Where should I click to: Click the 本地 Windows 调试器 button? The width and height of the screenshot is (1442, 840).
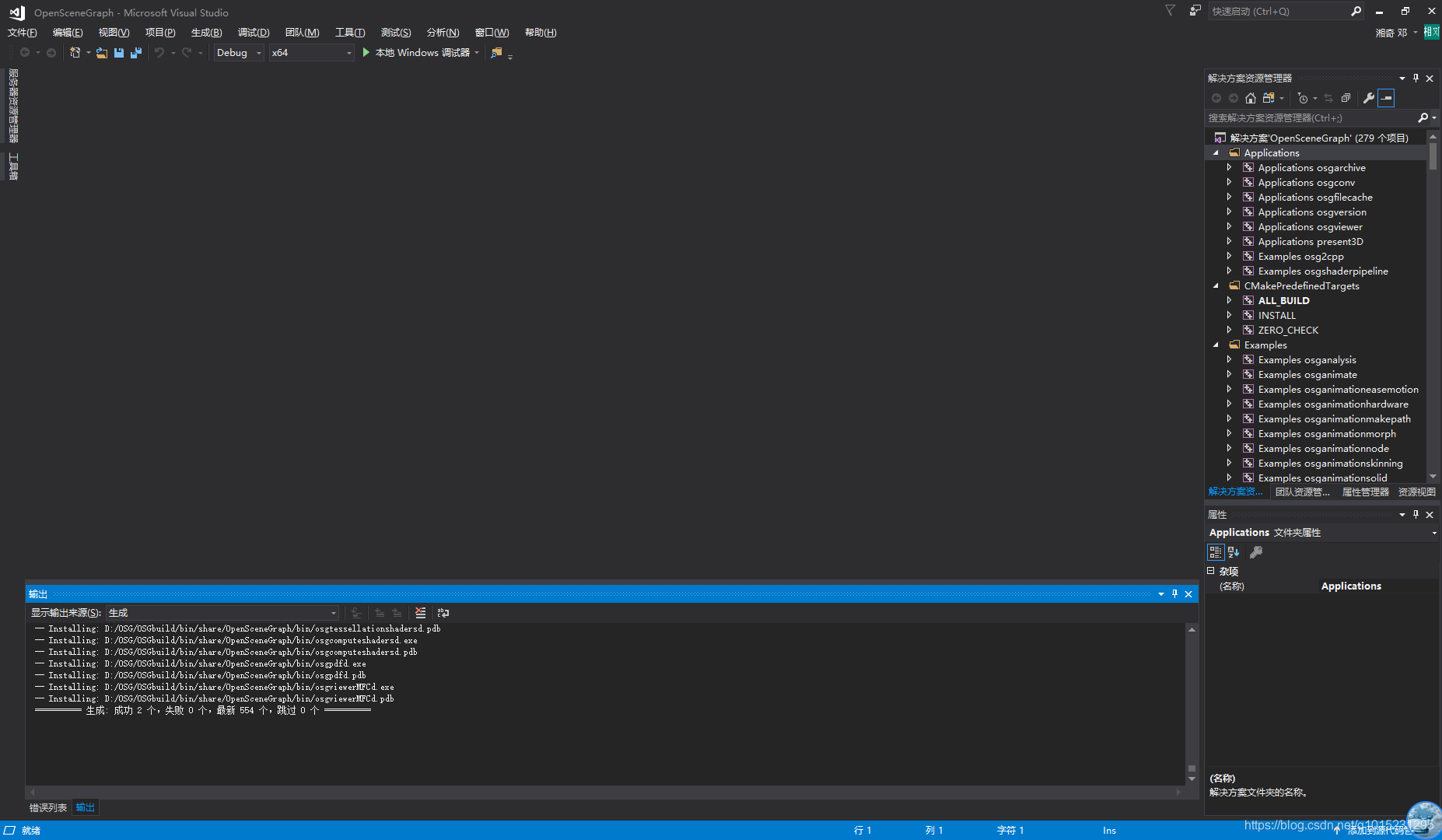421,53
